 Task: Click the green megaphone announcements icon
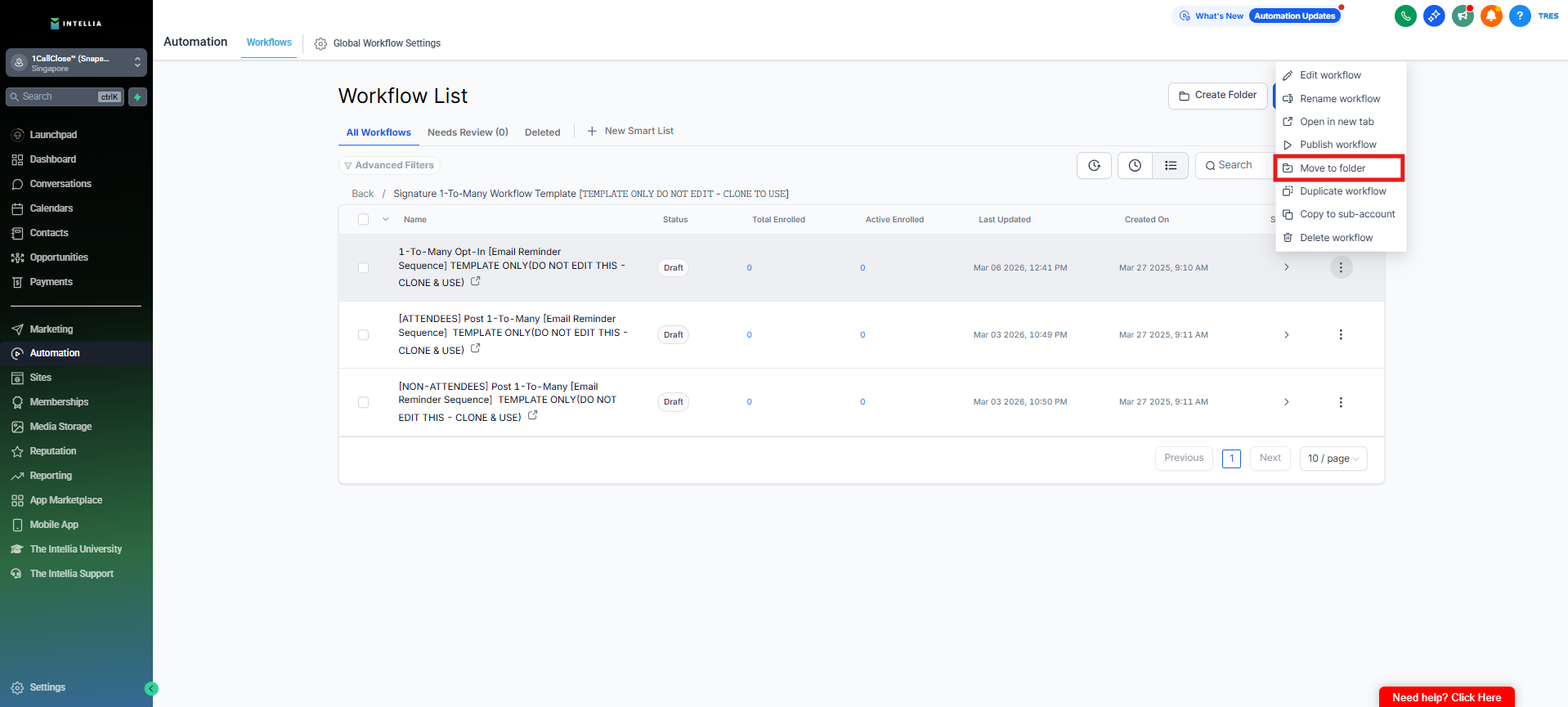tap(1463, 16)
